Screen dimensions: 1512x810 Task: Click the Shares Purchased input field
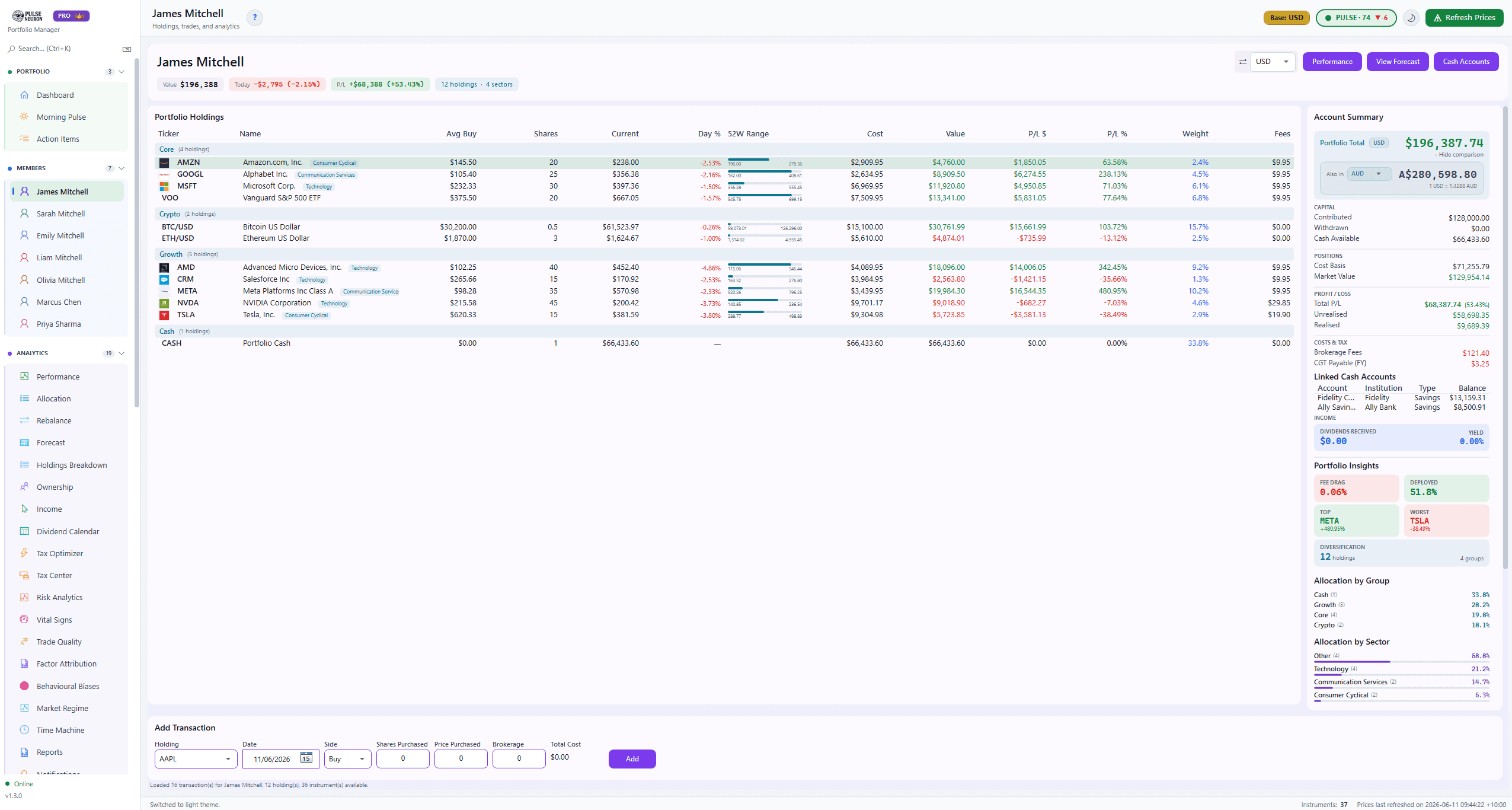[x=402, y=759]
